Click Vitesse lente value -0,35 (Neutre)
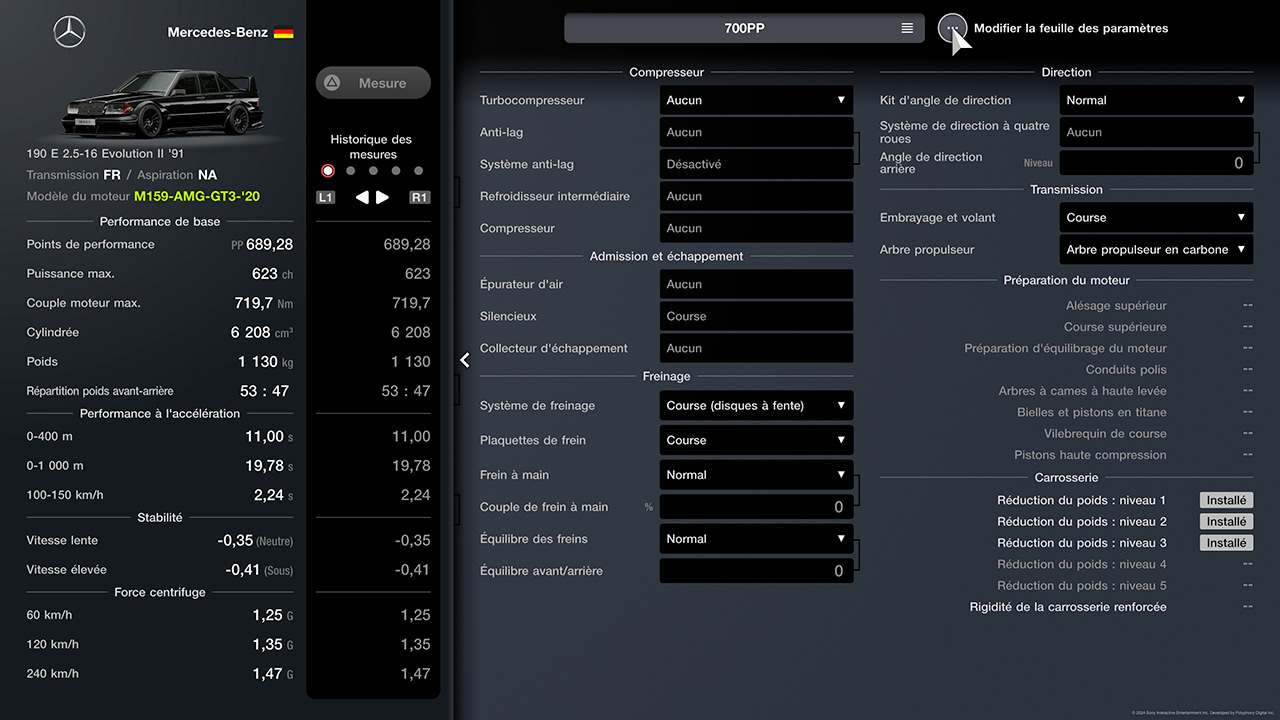This screenshot has width=1280, height=720. tap(255, 540)
